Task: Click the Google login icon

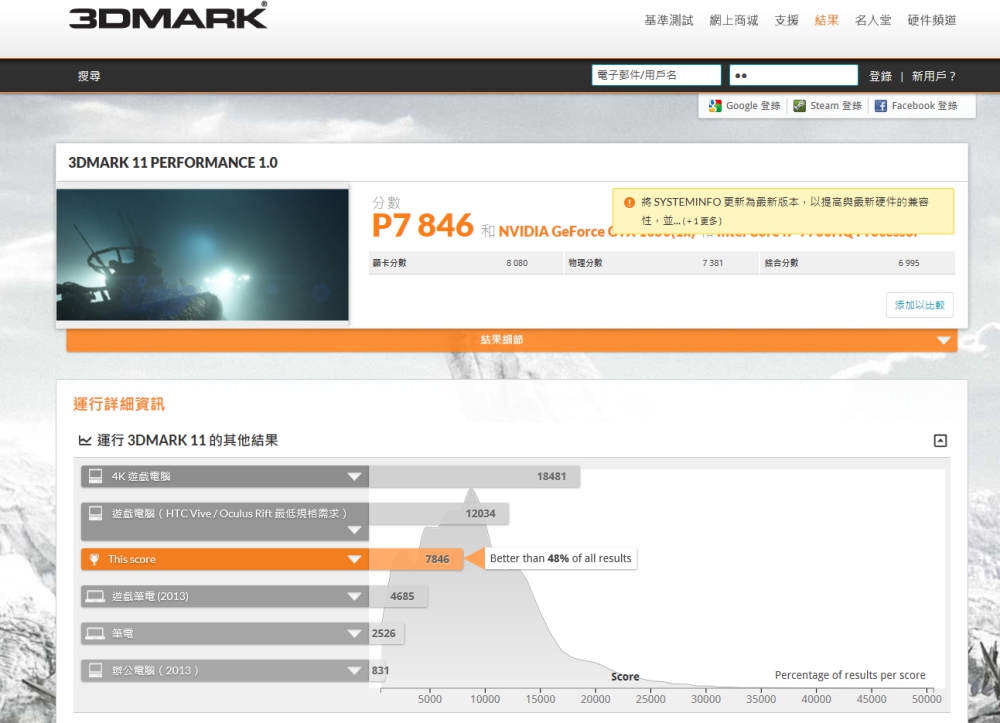Action: (715, 106)
